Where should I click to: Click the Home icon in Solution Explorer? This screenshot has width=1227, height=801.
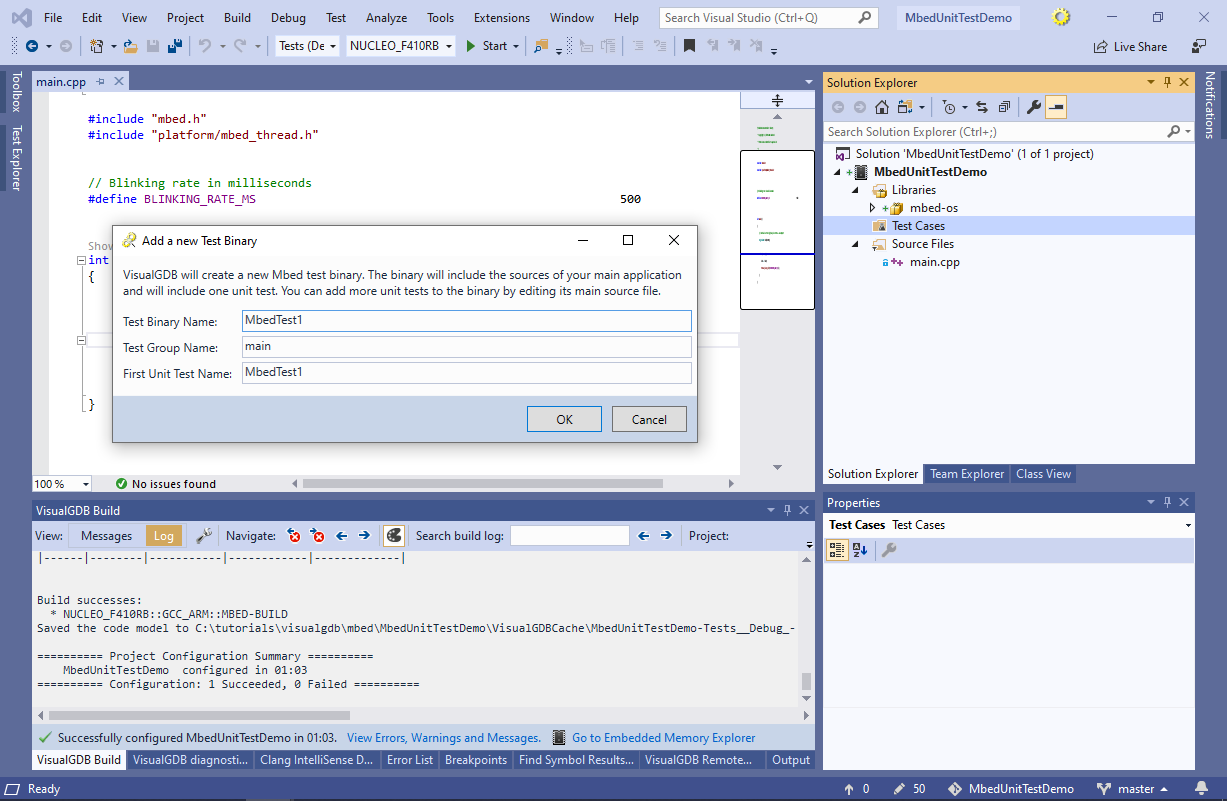[x=881, y=107]
